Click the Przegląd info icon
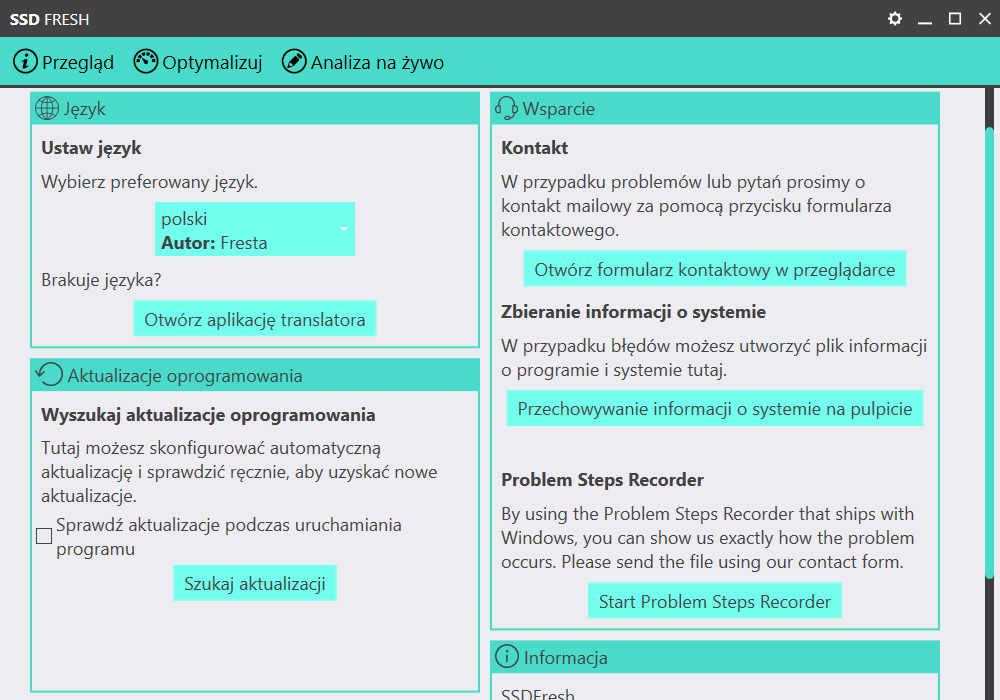 (x=26, y=62)
